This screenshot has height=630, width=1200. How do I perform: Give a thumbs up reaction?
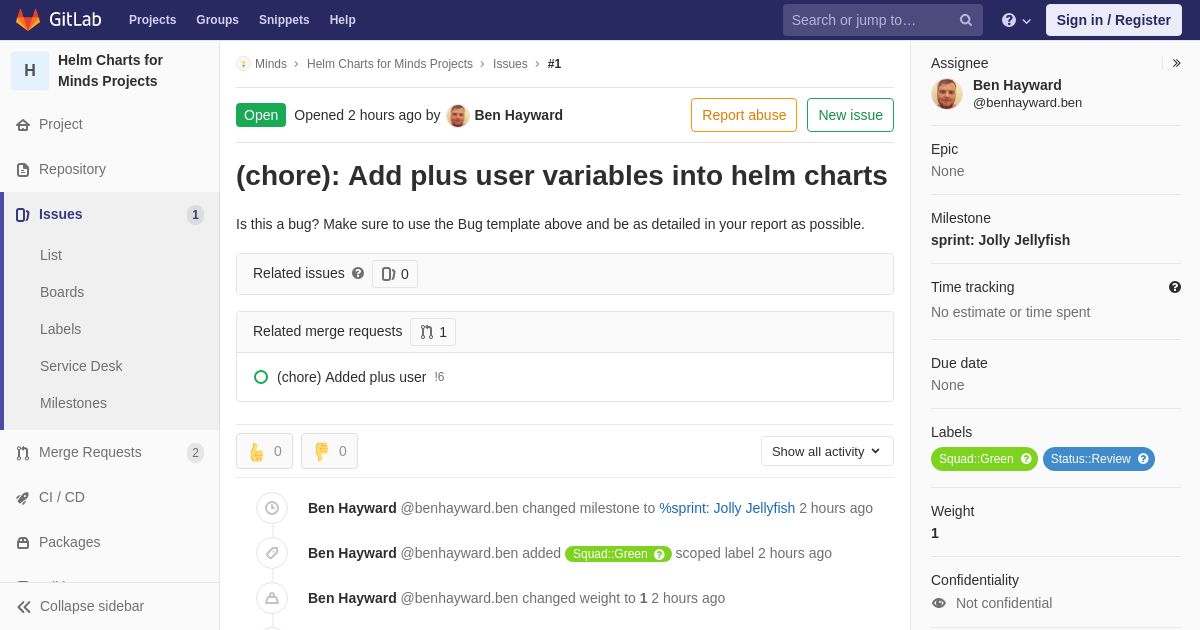coord(264,451)
